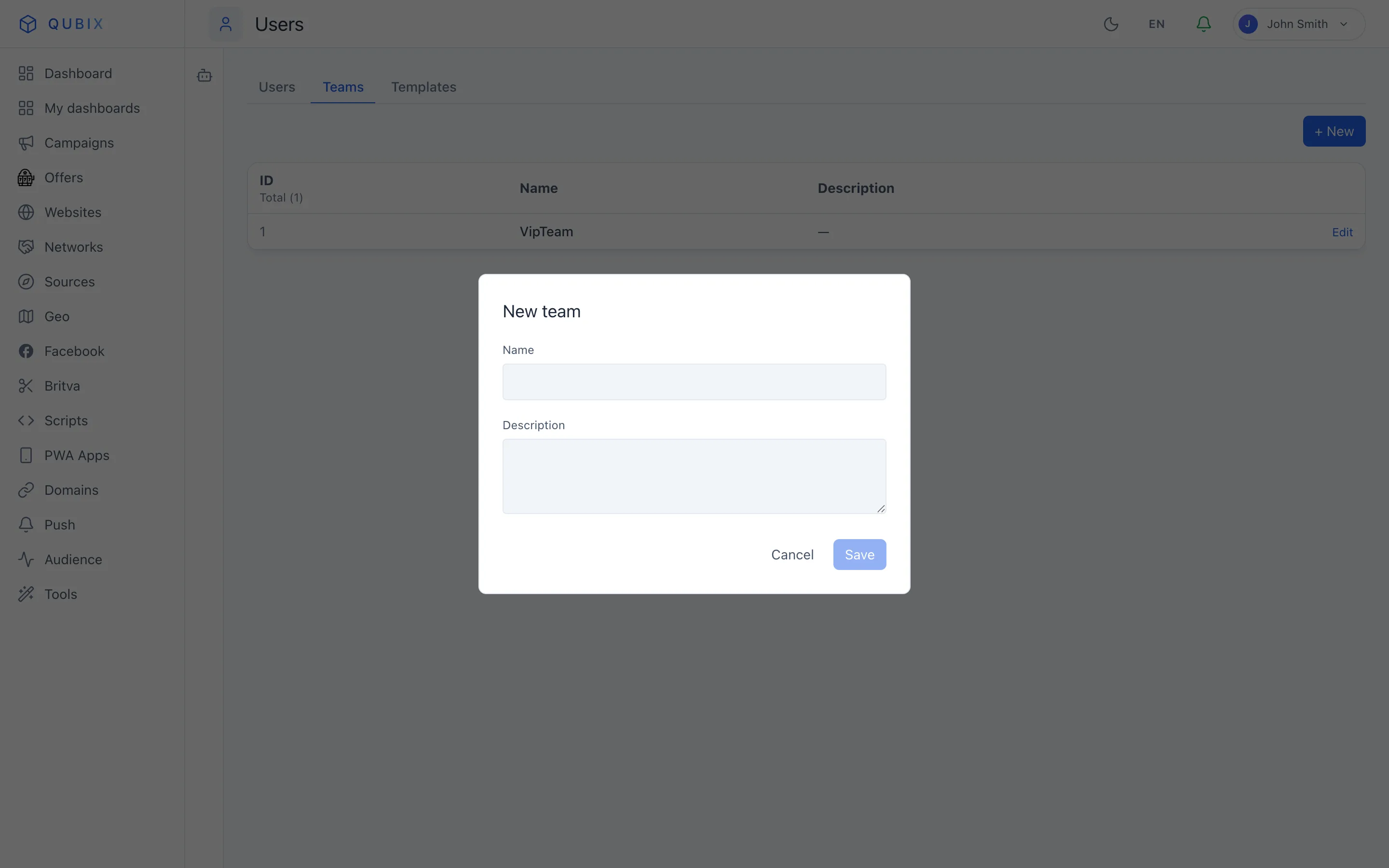Open the Tools sidebar label
Image resolution: width=1389 pixels, height=868 pixels.
point(61,594)
